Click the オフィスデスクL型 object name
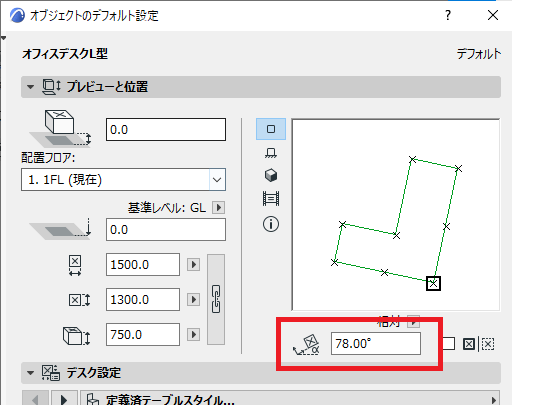 (65, 54)
